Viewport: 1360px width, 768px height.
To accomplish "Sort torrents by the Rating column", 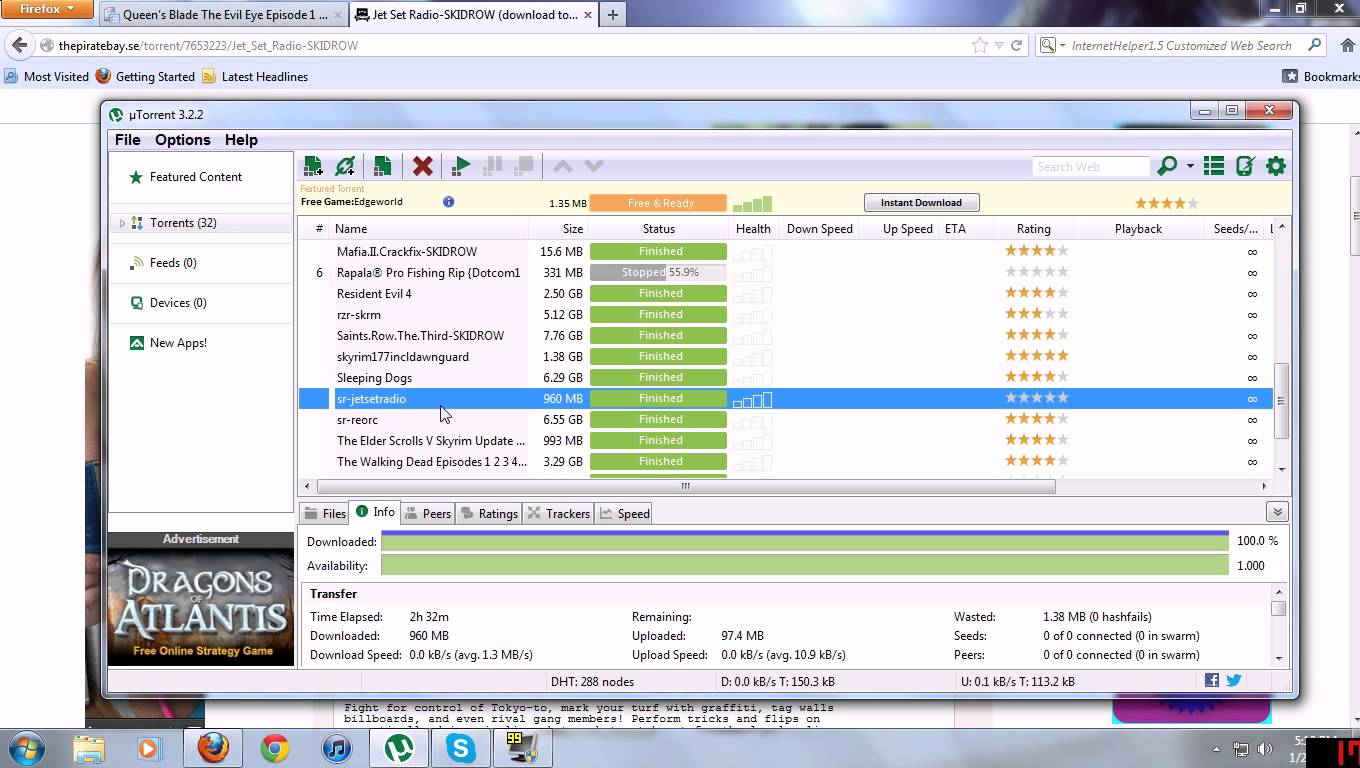I will 1034,229.
